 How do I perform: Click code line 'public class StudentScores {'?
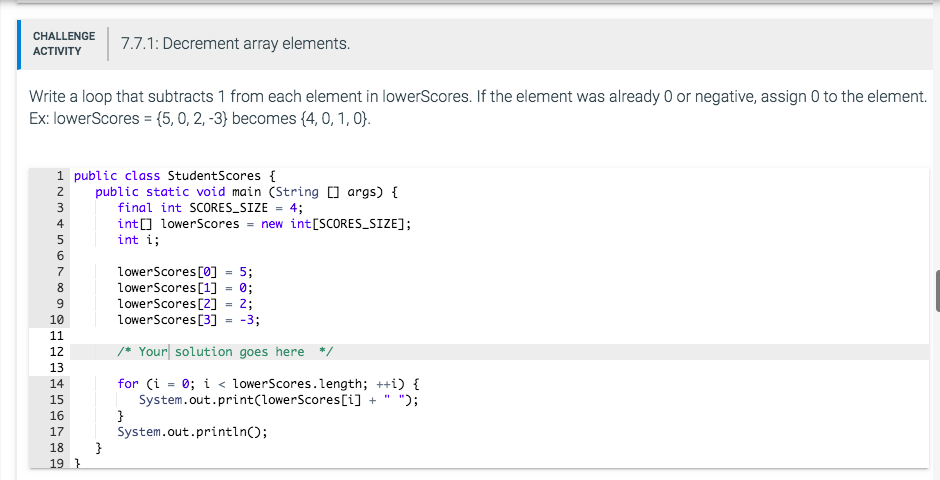[x=174, y=176]
